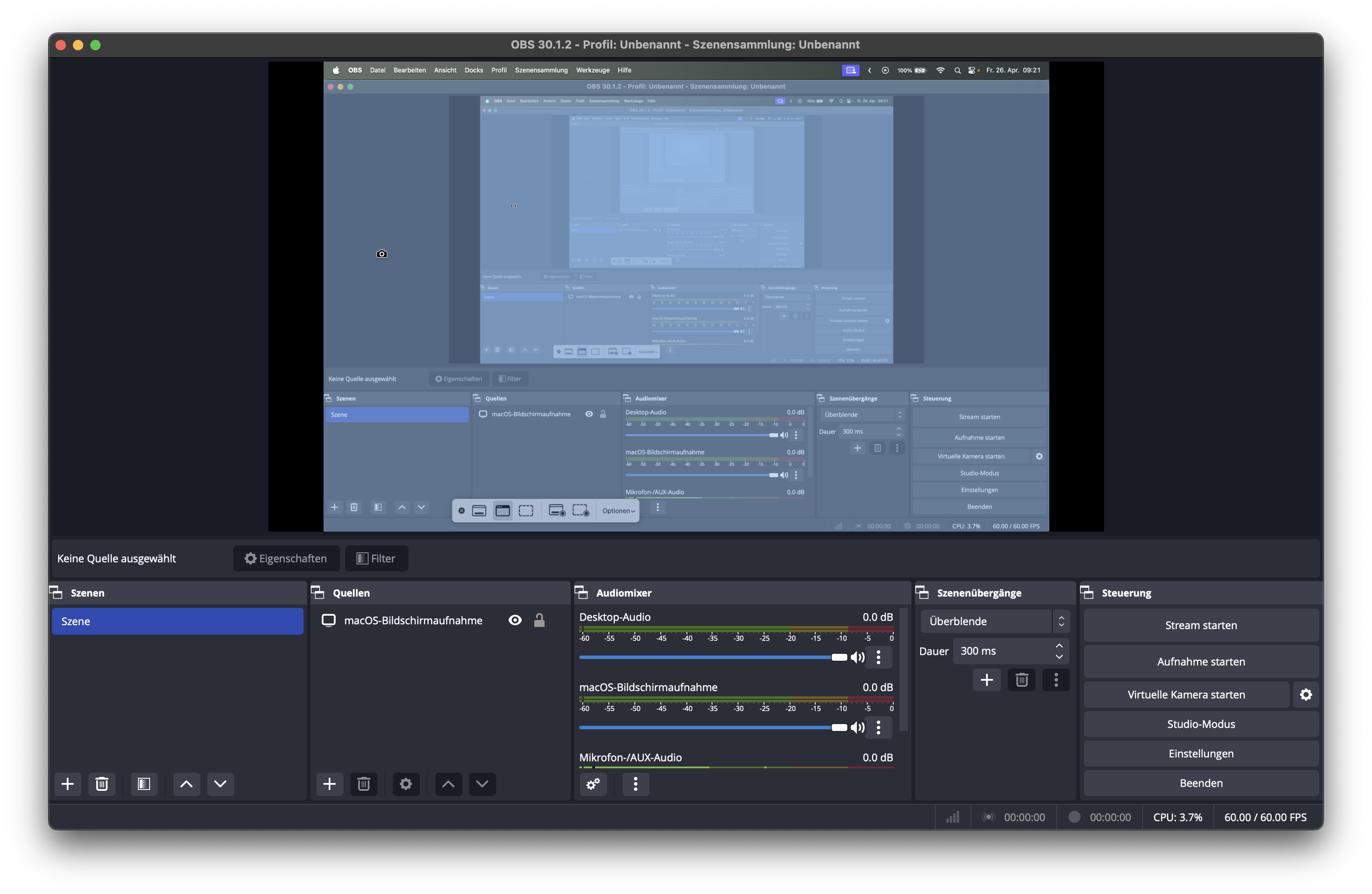Click Aufnahme starten button
This screenshot has height=894, width=1372.
pyautogui.click(x=1201, y=662)
